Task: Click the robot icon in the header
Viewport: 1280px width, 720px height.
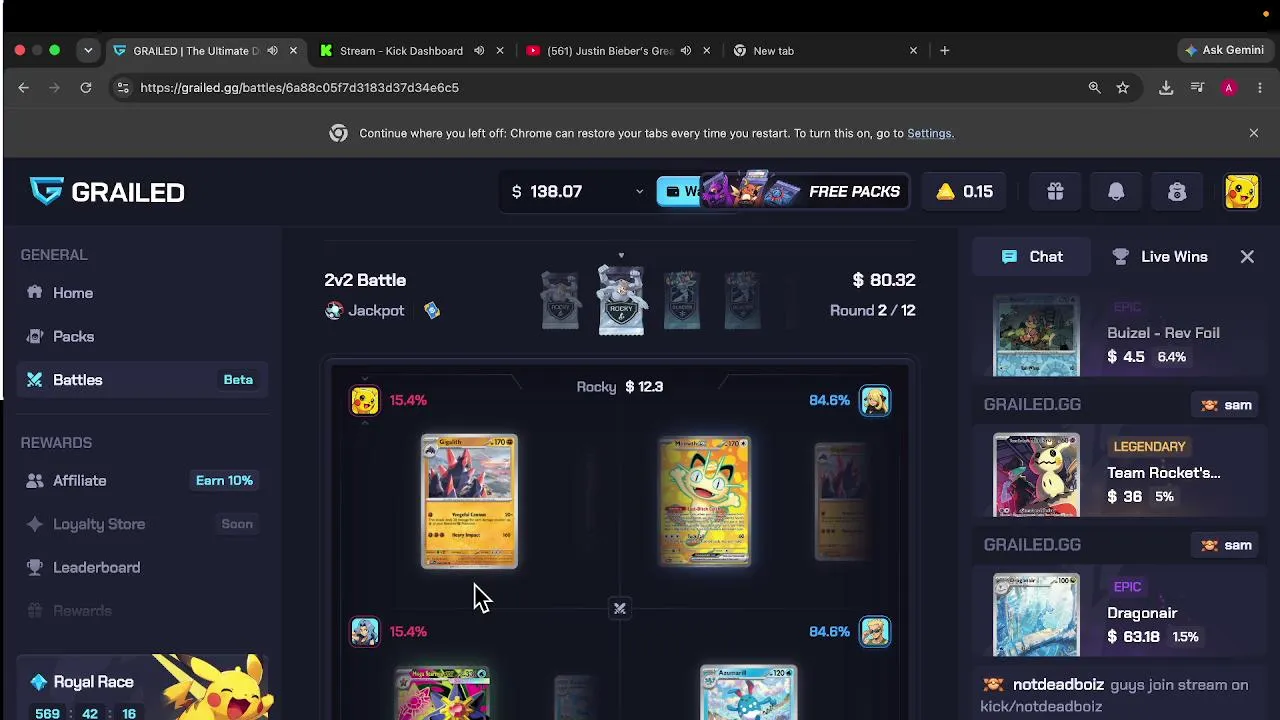Action: 1177,191
